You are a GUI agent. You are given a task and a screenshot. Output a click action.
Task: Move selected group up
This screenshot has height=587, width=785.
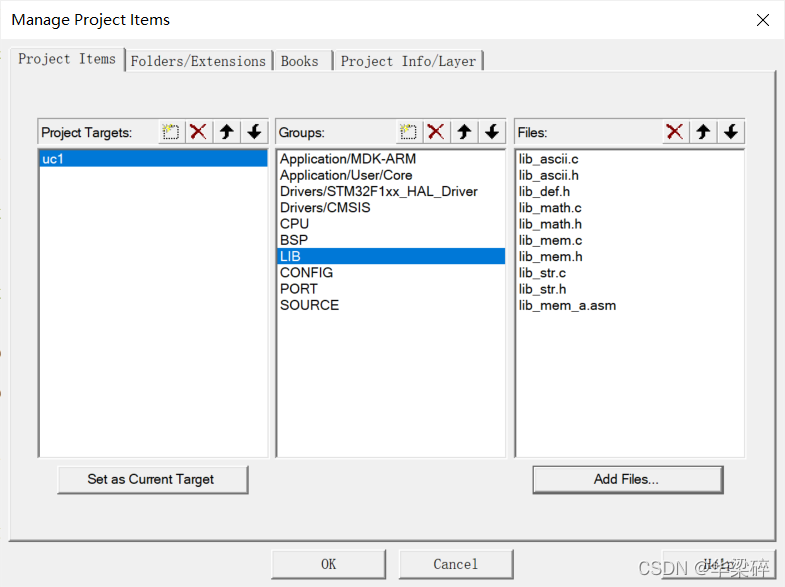(464, 132)
